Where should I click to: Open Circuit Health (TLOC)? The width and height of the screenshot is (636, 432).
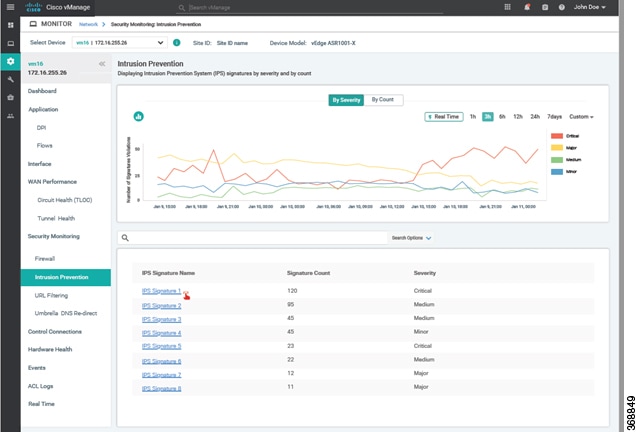[64, 200]
